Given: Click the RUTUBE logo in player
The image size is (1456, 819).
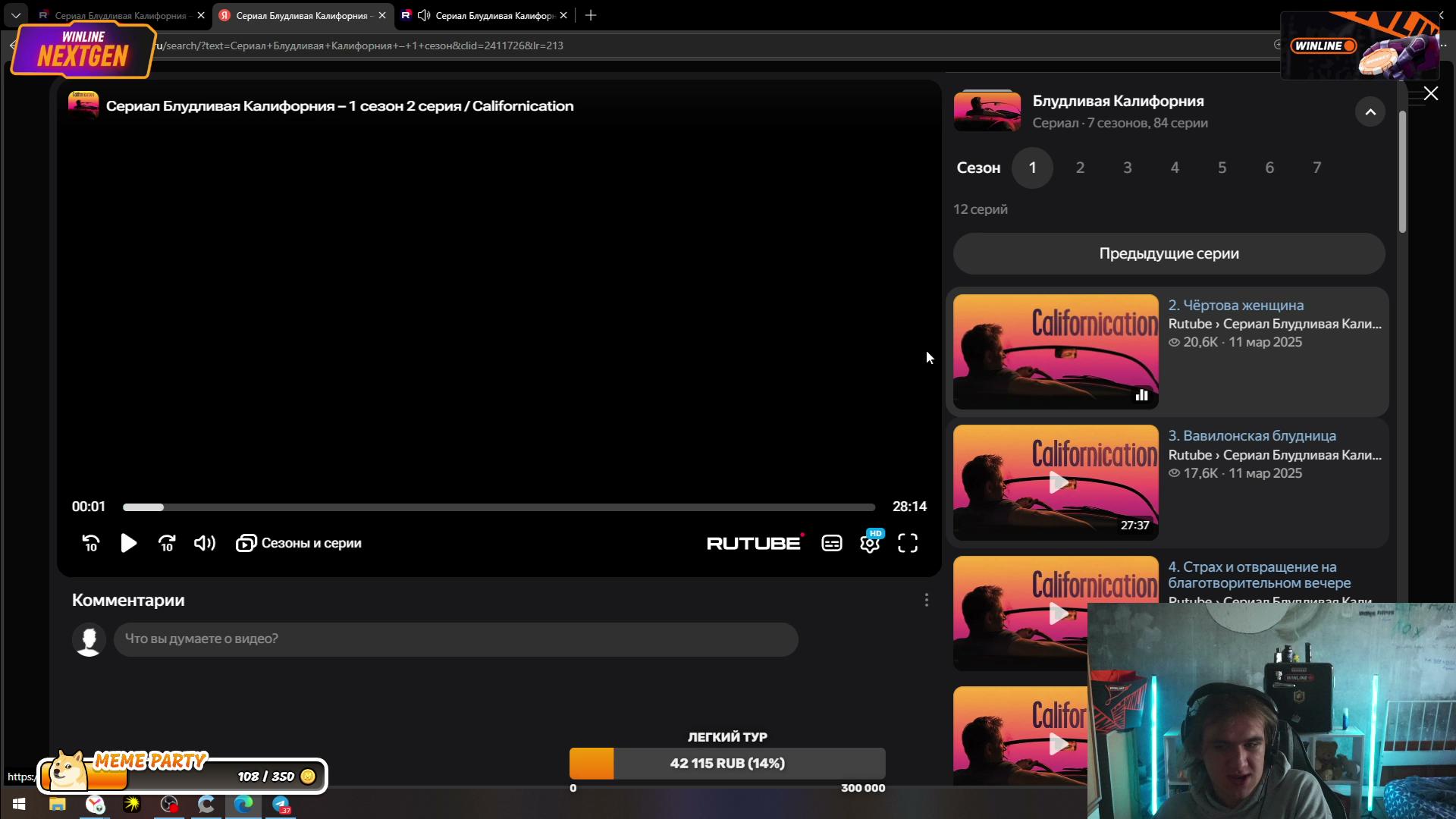Looking at the screenshot, I should point(755,543).
